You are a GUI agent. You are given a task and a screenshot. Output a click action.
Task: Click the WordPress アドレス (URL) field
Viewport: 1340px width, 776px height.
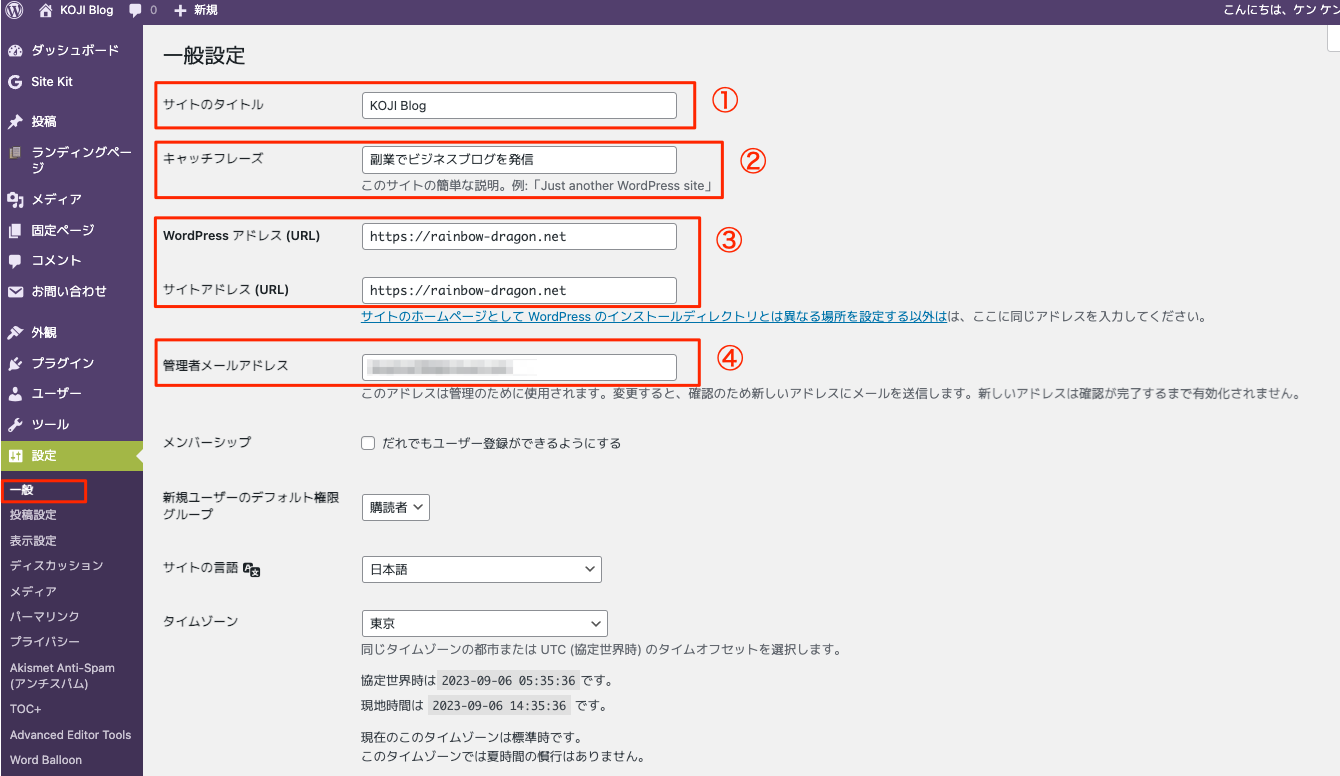point(519,236)
